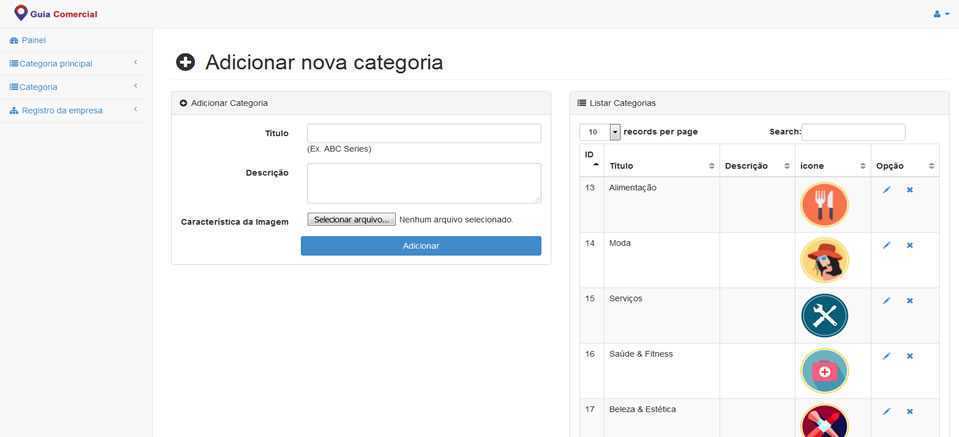Click the Guia Comercial logo icon
Screen dimensions: 959x437
pyautogui.click(x=21, y=13)
